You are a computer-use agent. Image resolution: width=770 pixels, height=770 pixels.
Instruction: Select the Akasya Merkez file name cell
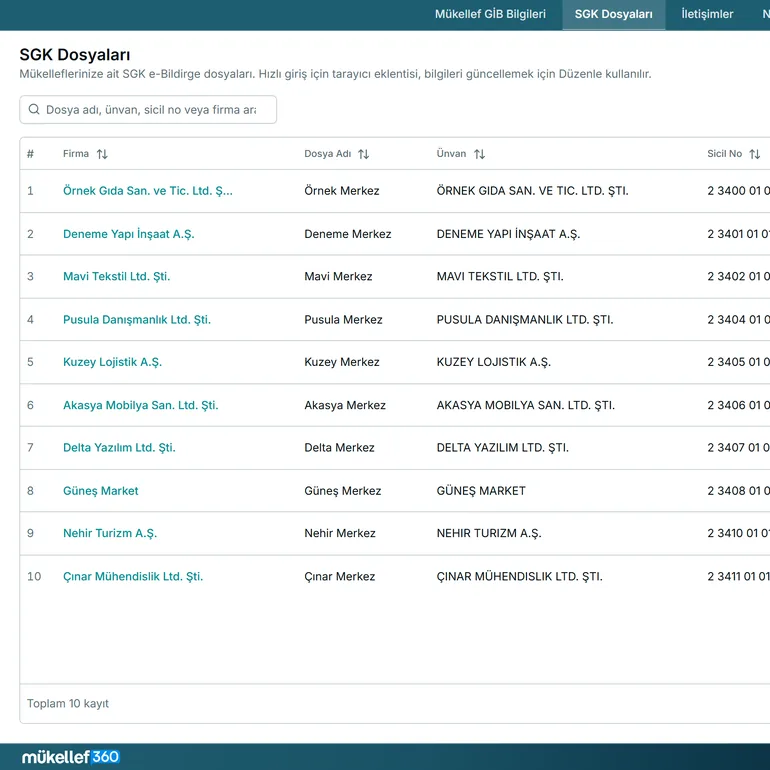[345, 405]
